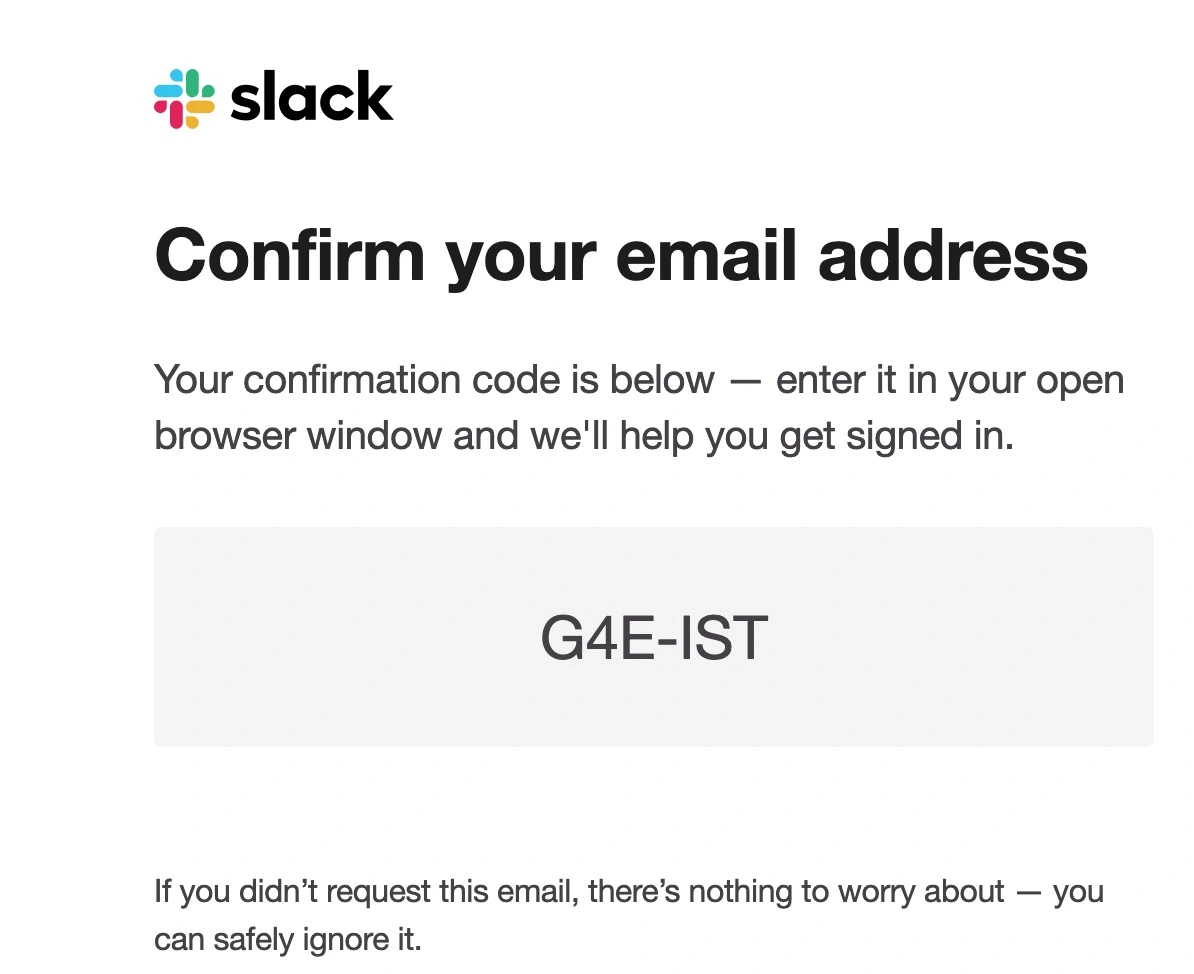
Task: Click the green segment of Slack logo
Action: (200, 85)
